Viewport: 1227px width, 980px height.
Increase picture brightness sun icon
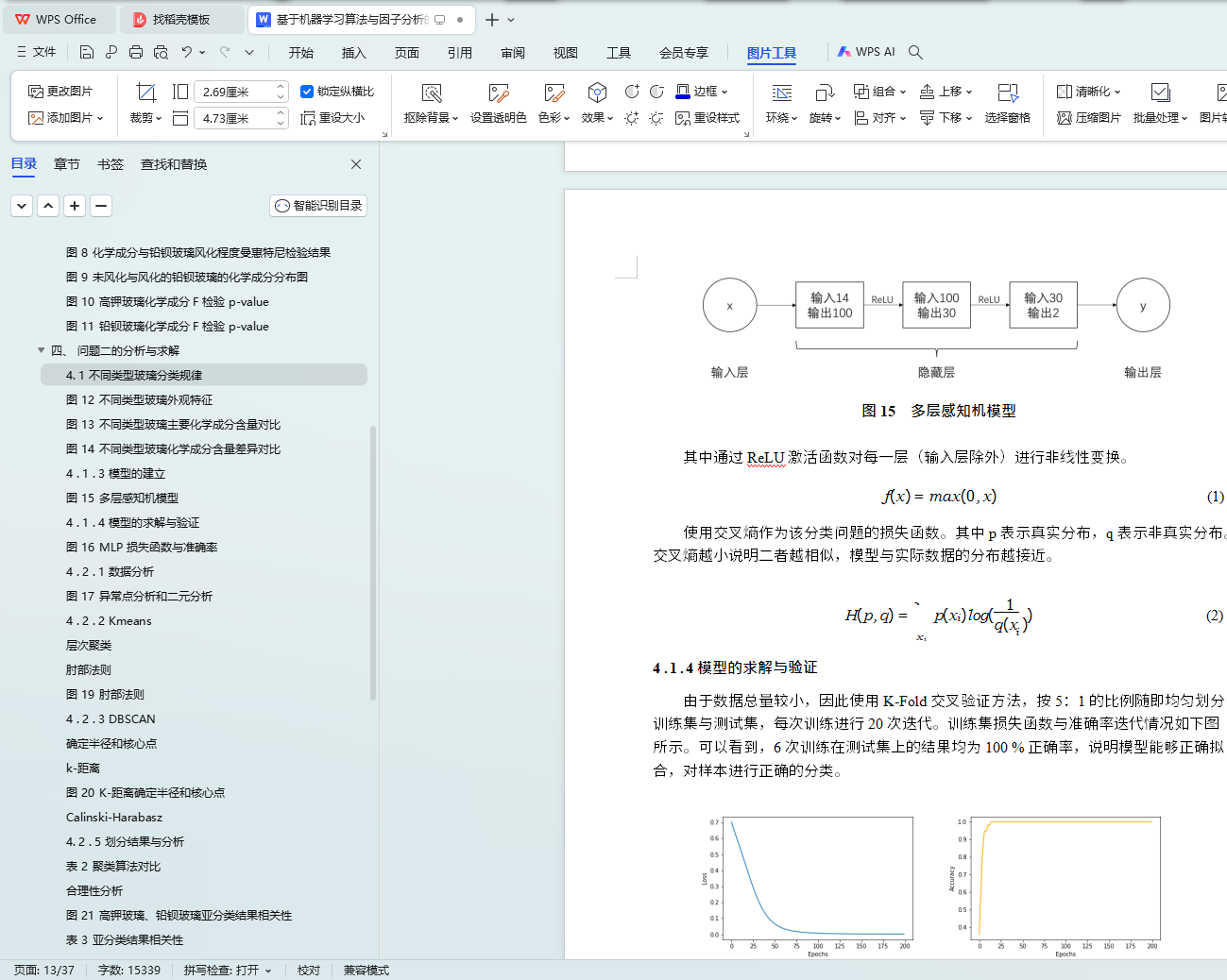[x=632, y=118]
